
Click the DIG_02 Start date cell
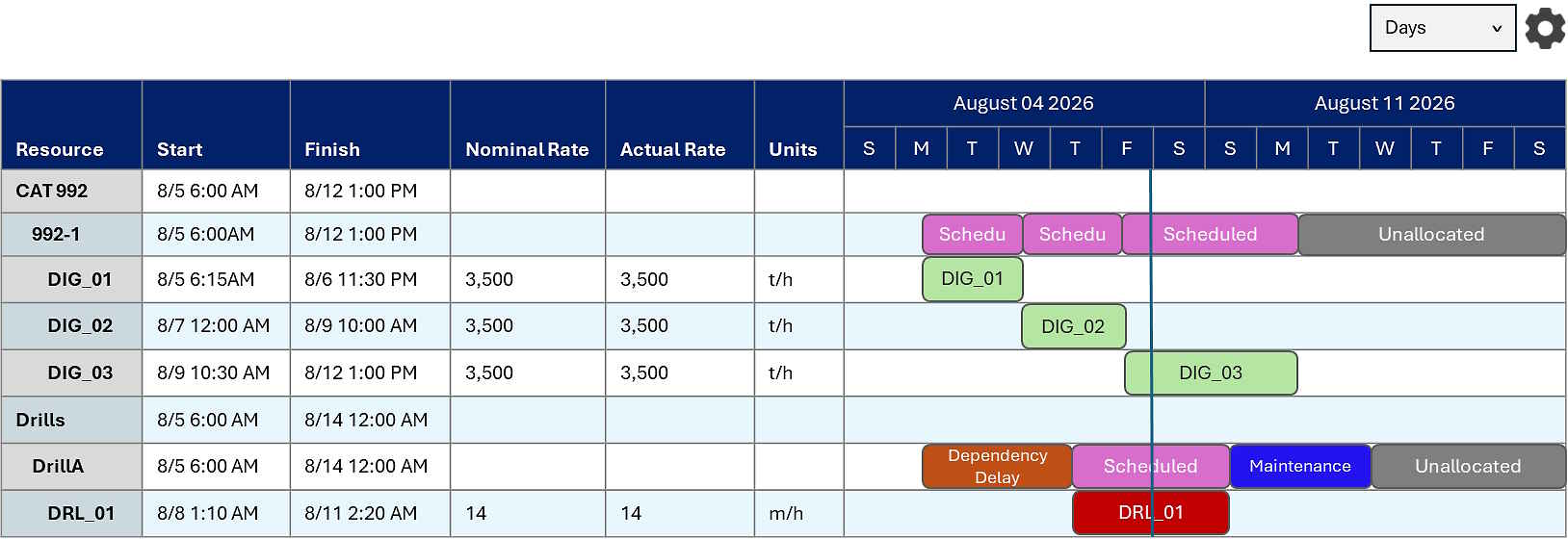coord(214,326)
